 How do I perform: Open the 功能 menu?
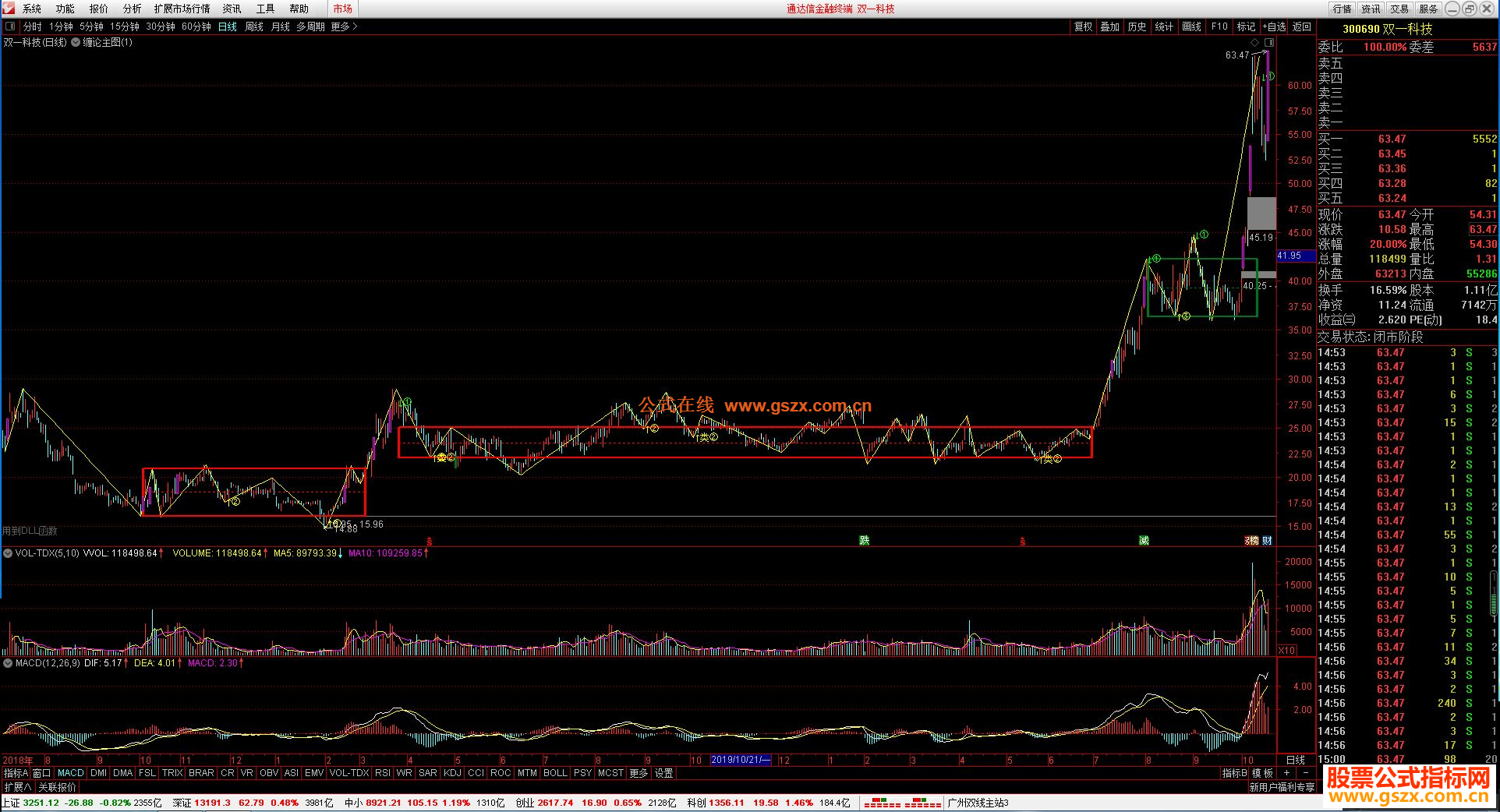(x=65, y=9)
